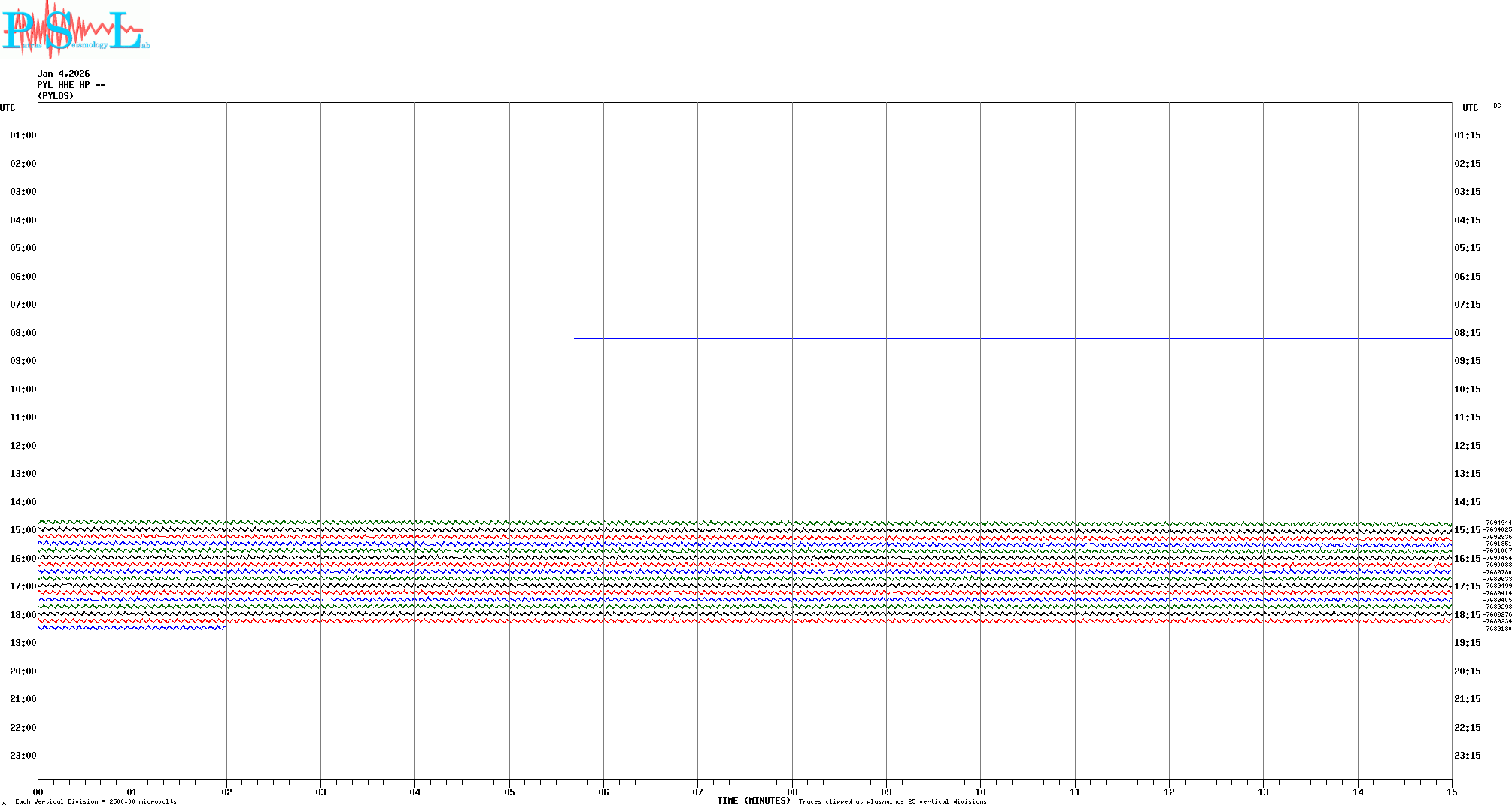Click the PSL seismology lab logo
This screenshot has height=812, width=1512.
[75, 30]
